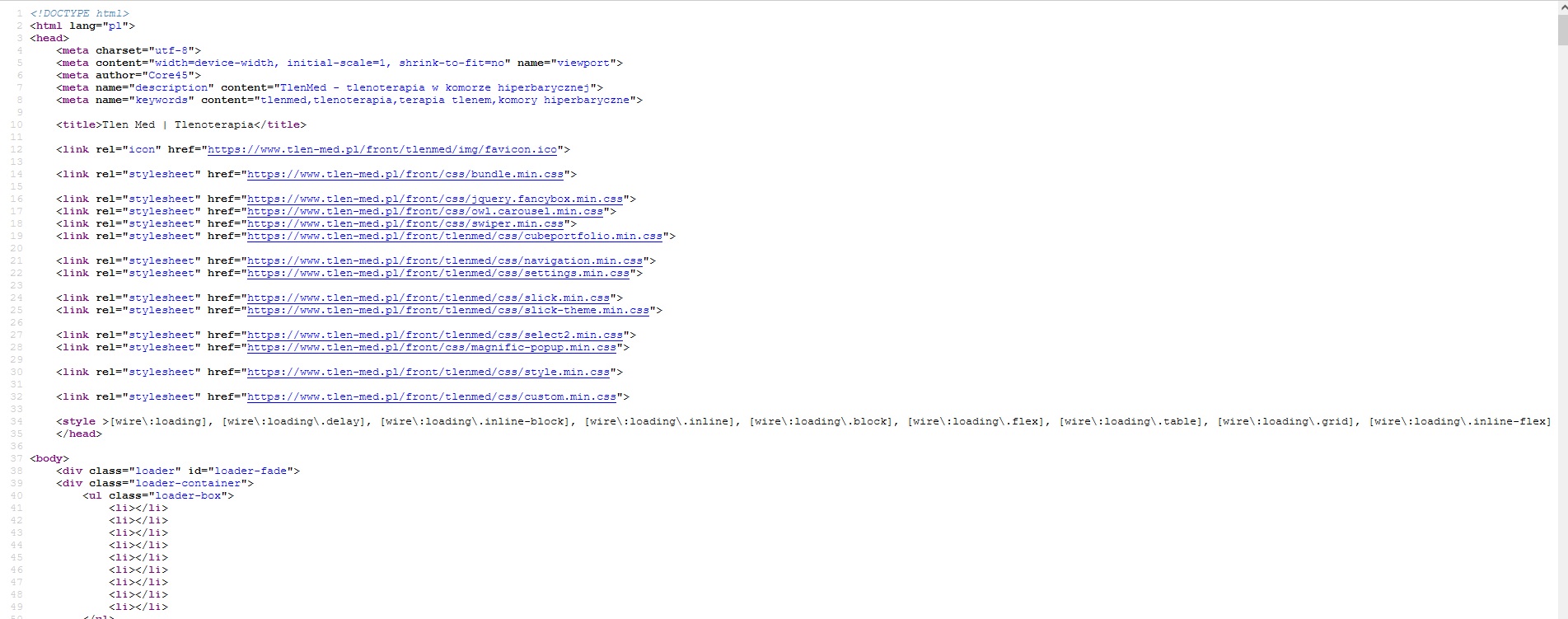Open the style.min.css link
The image size is (1568, 619).
(428, 373)
